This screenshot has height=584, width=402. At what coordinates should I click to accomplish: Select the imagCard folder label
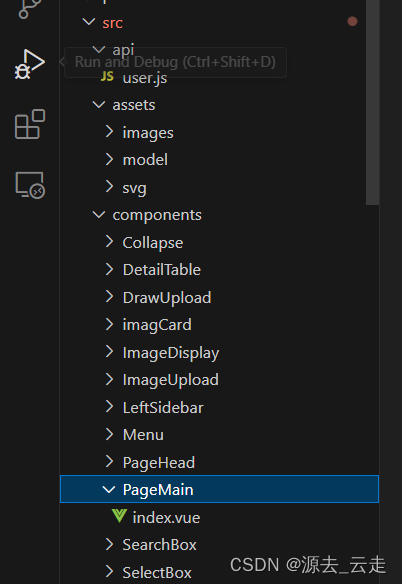(157, 325)
